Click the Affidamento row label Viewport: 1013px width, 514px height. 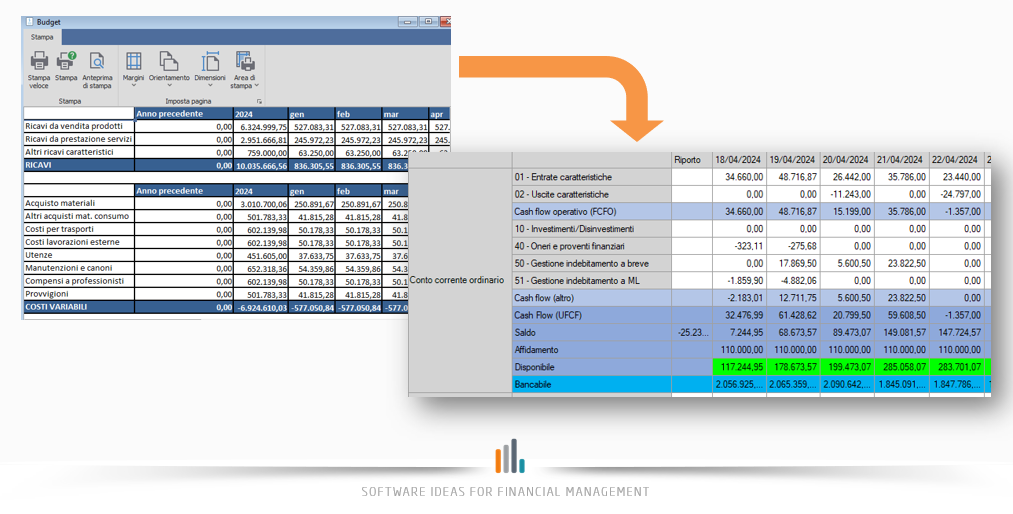[591, 350]
